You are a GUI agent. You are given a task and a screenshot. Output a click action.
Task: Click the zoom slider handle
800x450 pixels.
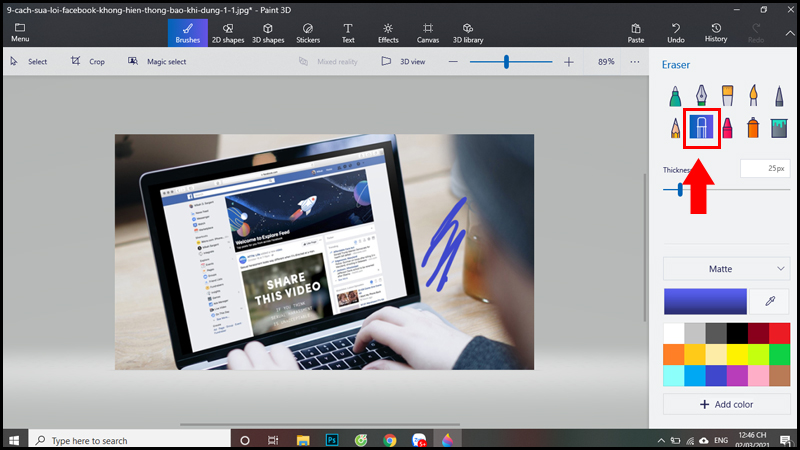[x=506, y=62]
